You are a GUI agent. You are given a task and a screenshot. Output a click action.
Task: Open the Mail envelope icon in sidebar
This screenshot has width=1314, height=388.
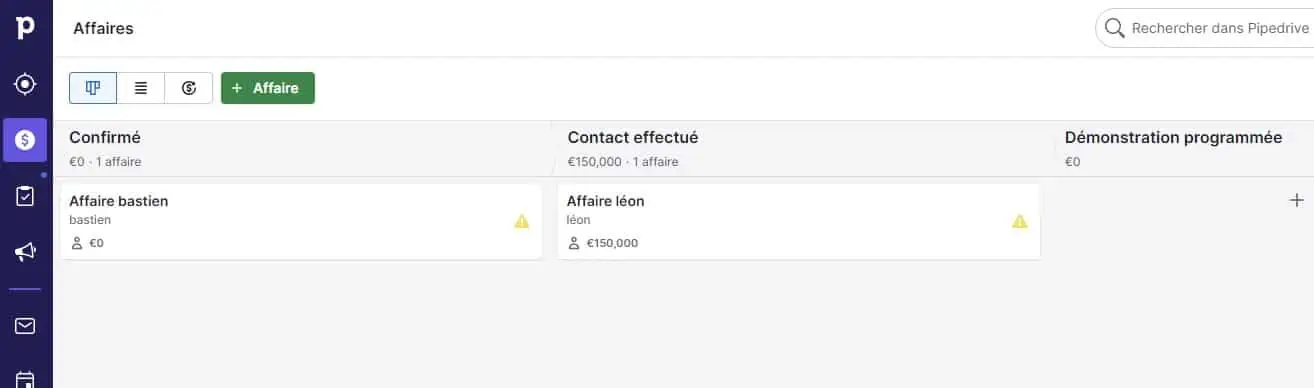point(25,326)
